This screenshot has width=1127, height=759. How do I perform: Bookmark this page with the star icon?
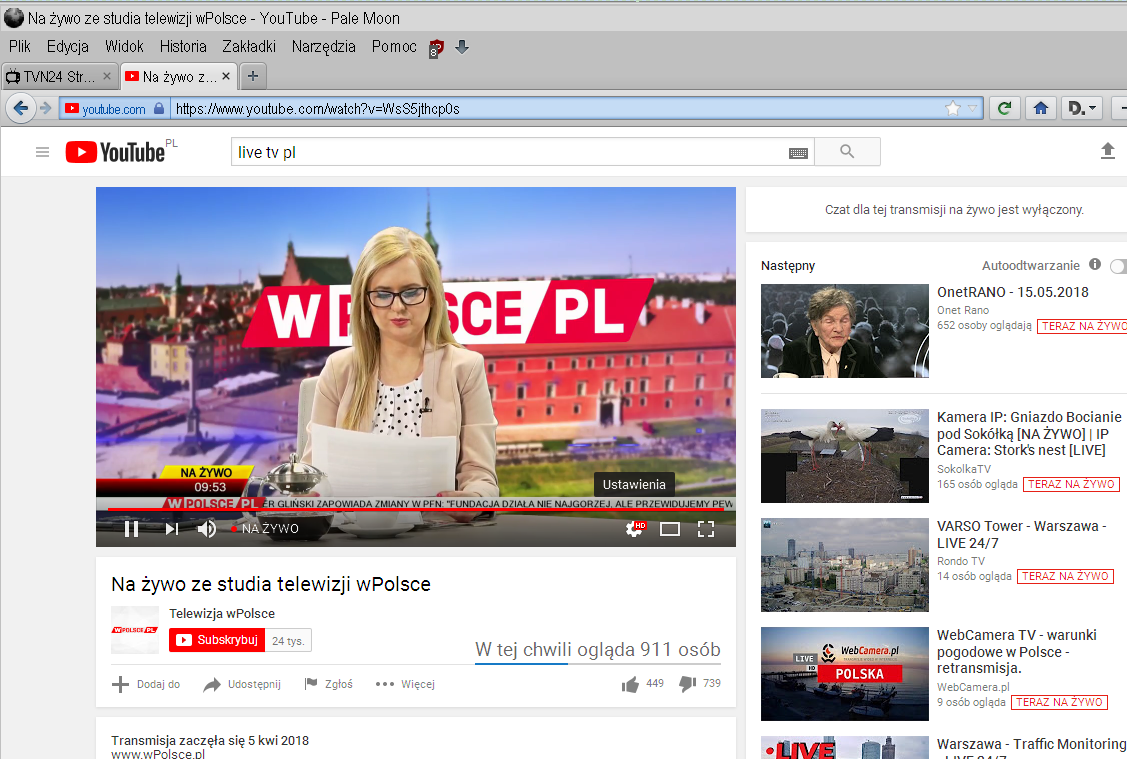[952, 109]
